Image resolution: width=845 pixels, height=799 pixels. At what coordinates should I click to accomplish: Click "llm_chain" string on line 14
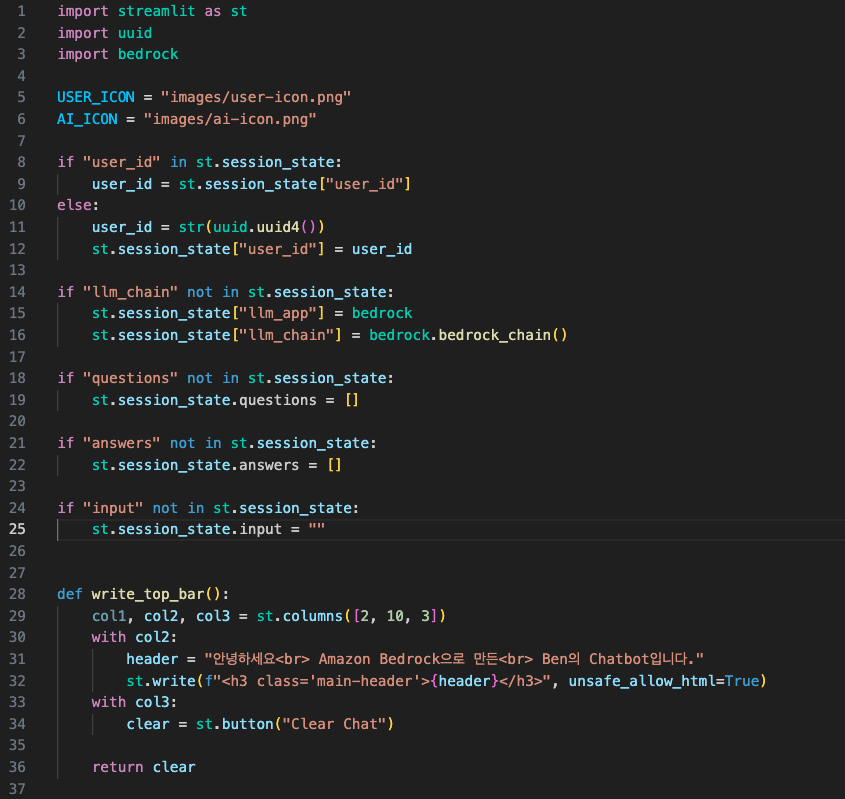click(130, 292)
